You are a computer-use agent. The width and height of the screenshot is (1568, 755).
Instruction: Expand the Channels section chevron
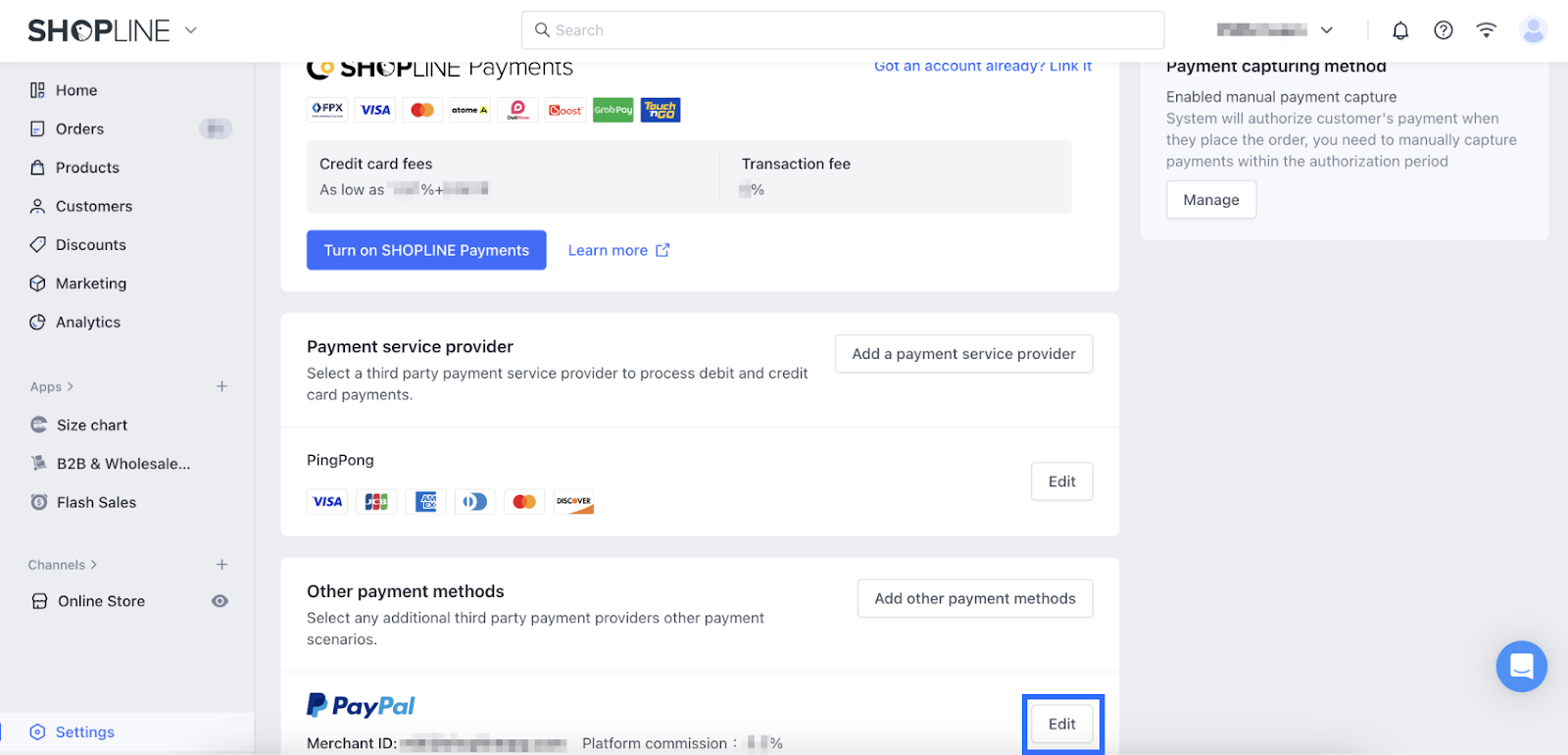[x=94, y=565]
